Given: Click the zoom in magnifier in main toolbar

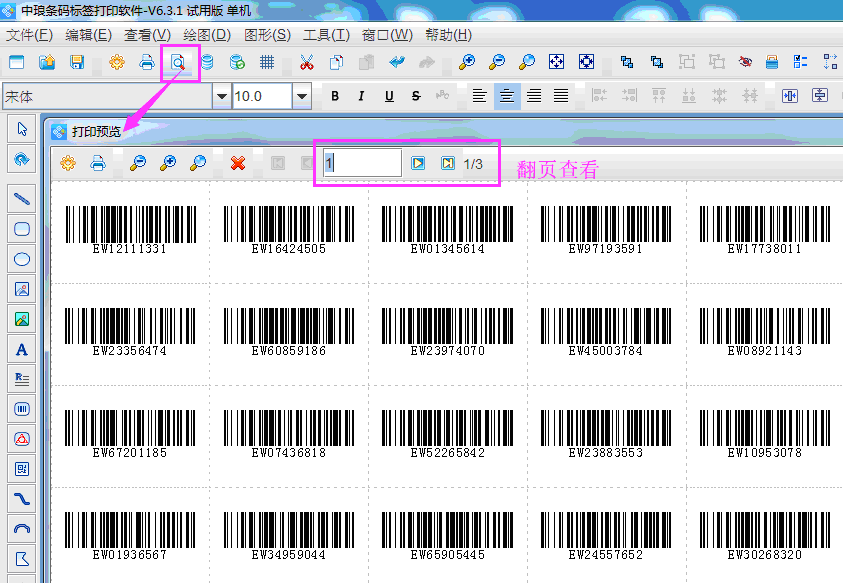Looking at the screenshot, I should tap(466, 62).
